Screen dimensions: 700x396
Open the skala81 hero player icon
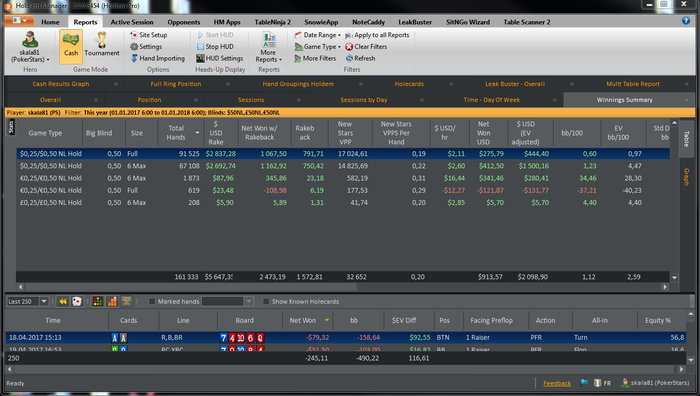tap(30, 40)
